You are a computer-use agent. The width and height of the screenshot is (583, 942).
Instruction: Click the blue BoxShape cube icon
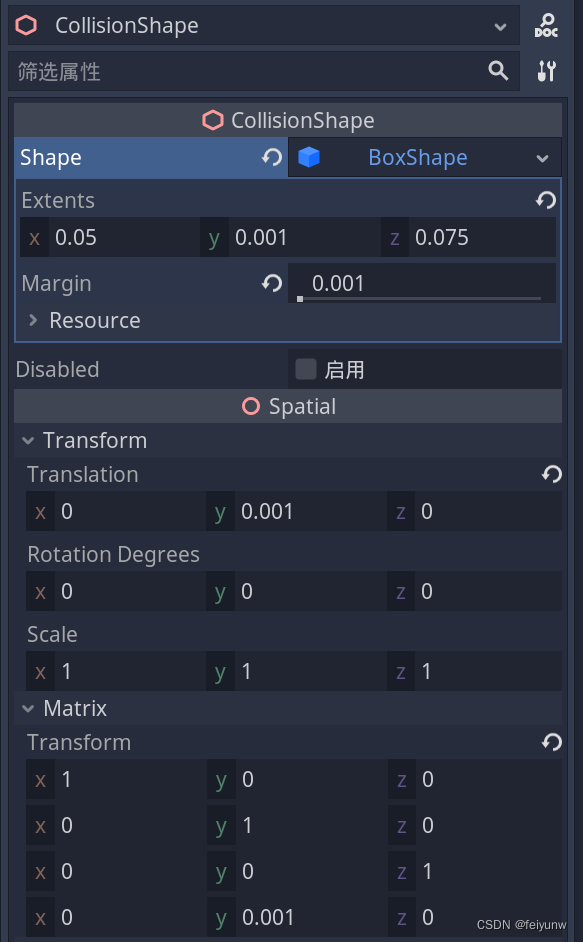click(x=310, y=157)
